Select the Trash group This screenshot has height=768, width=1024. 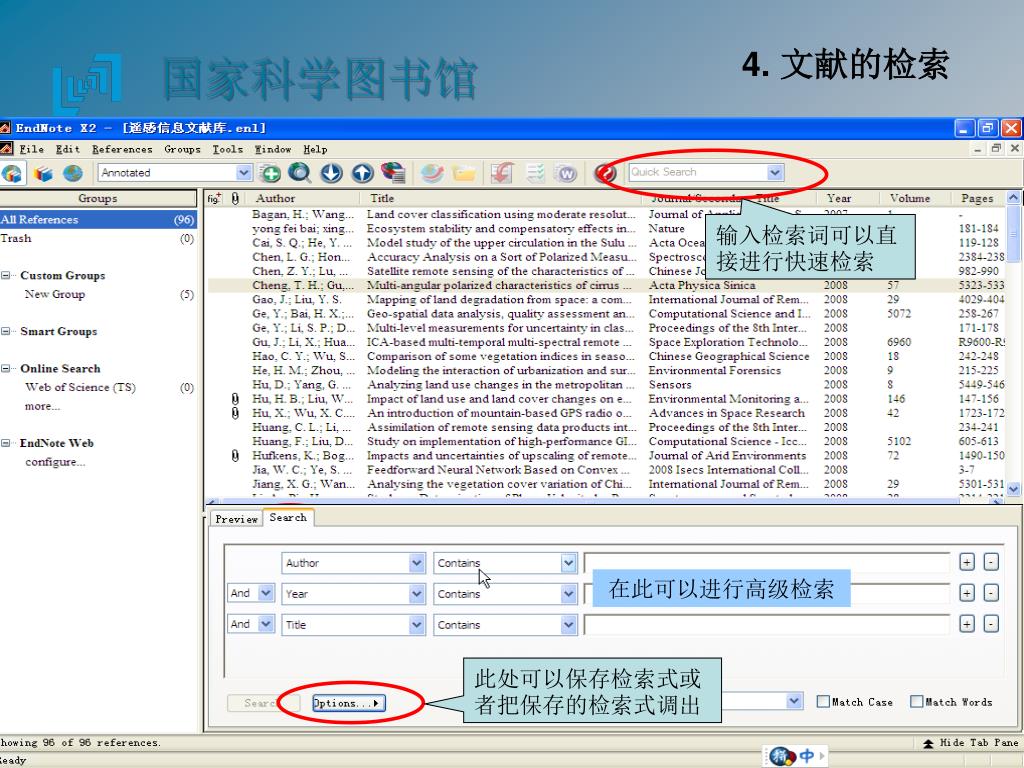click(x=98, y=238)
